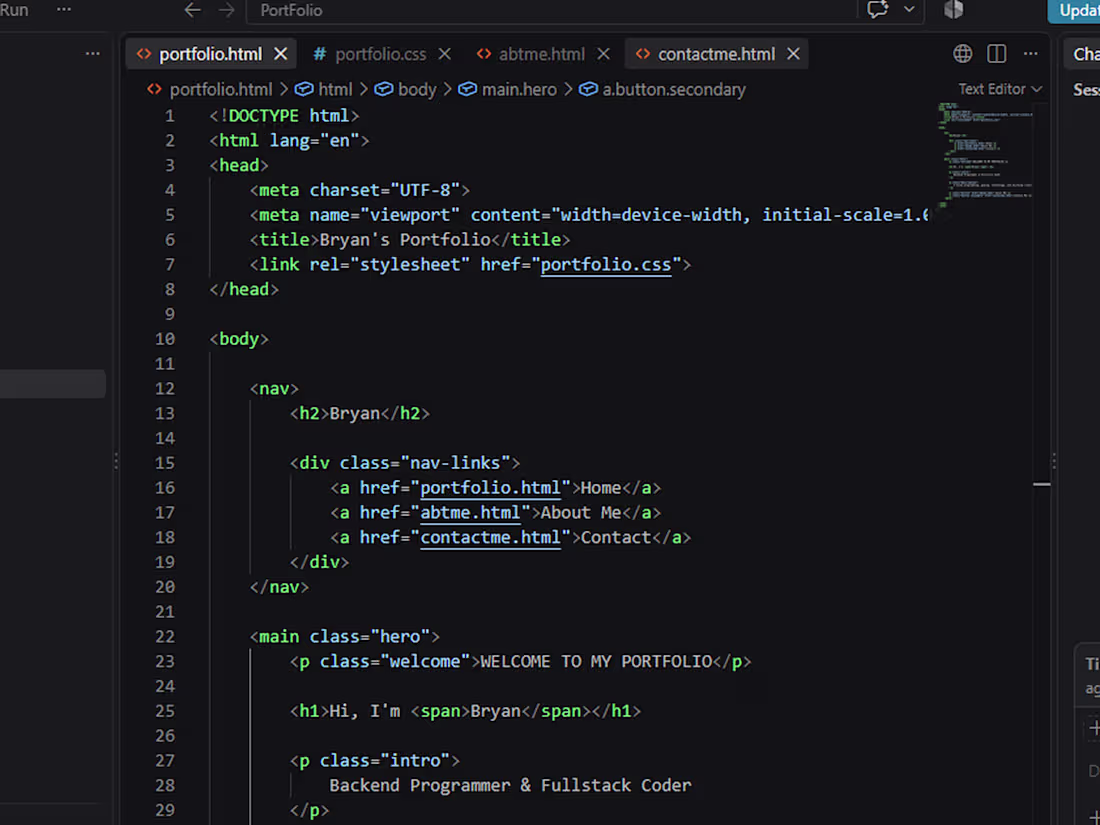
Task: Click the code minimap
Action: pos(985,156)
